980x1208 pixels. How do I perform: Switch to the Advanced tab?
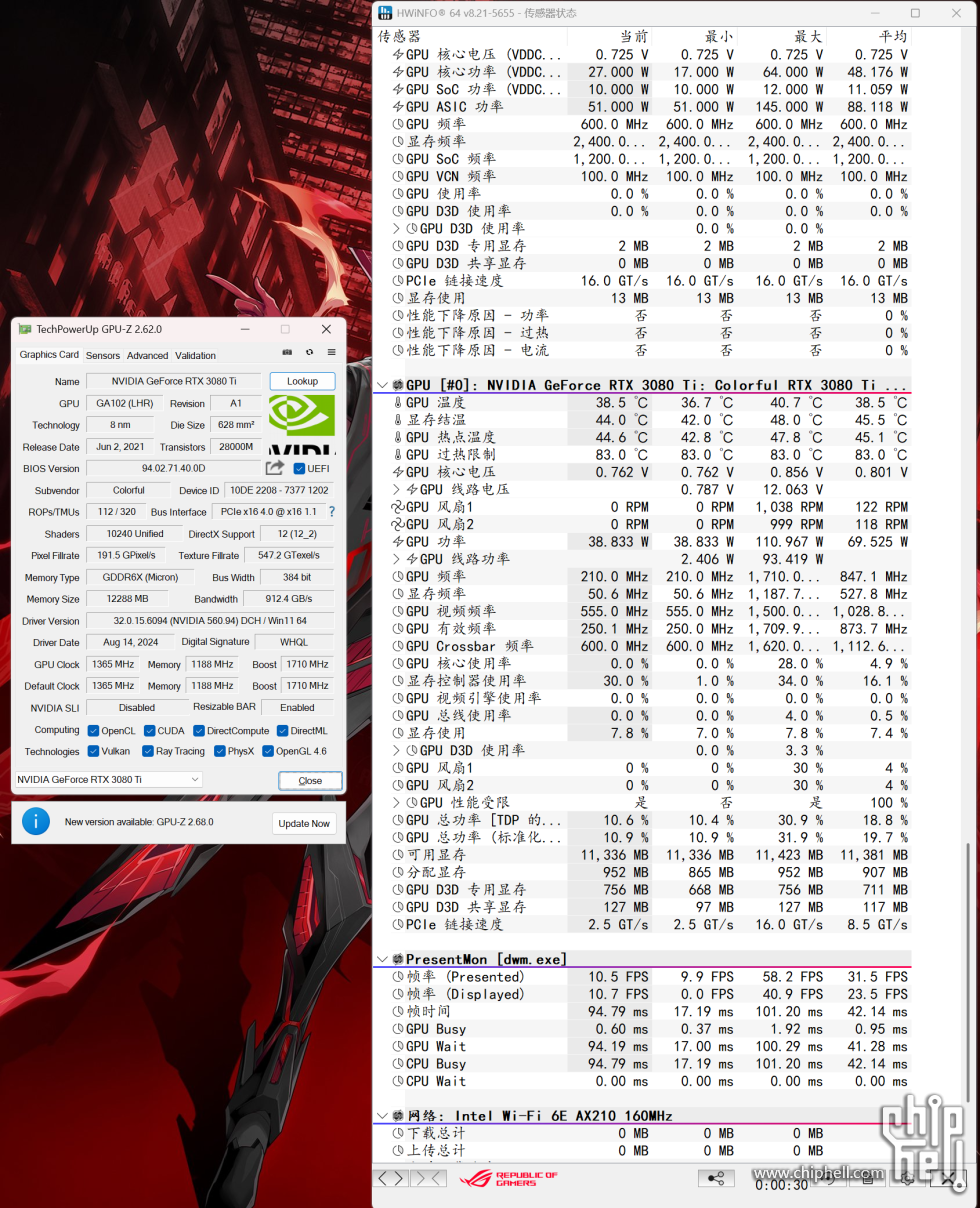(x=147, y=355)
